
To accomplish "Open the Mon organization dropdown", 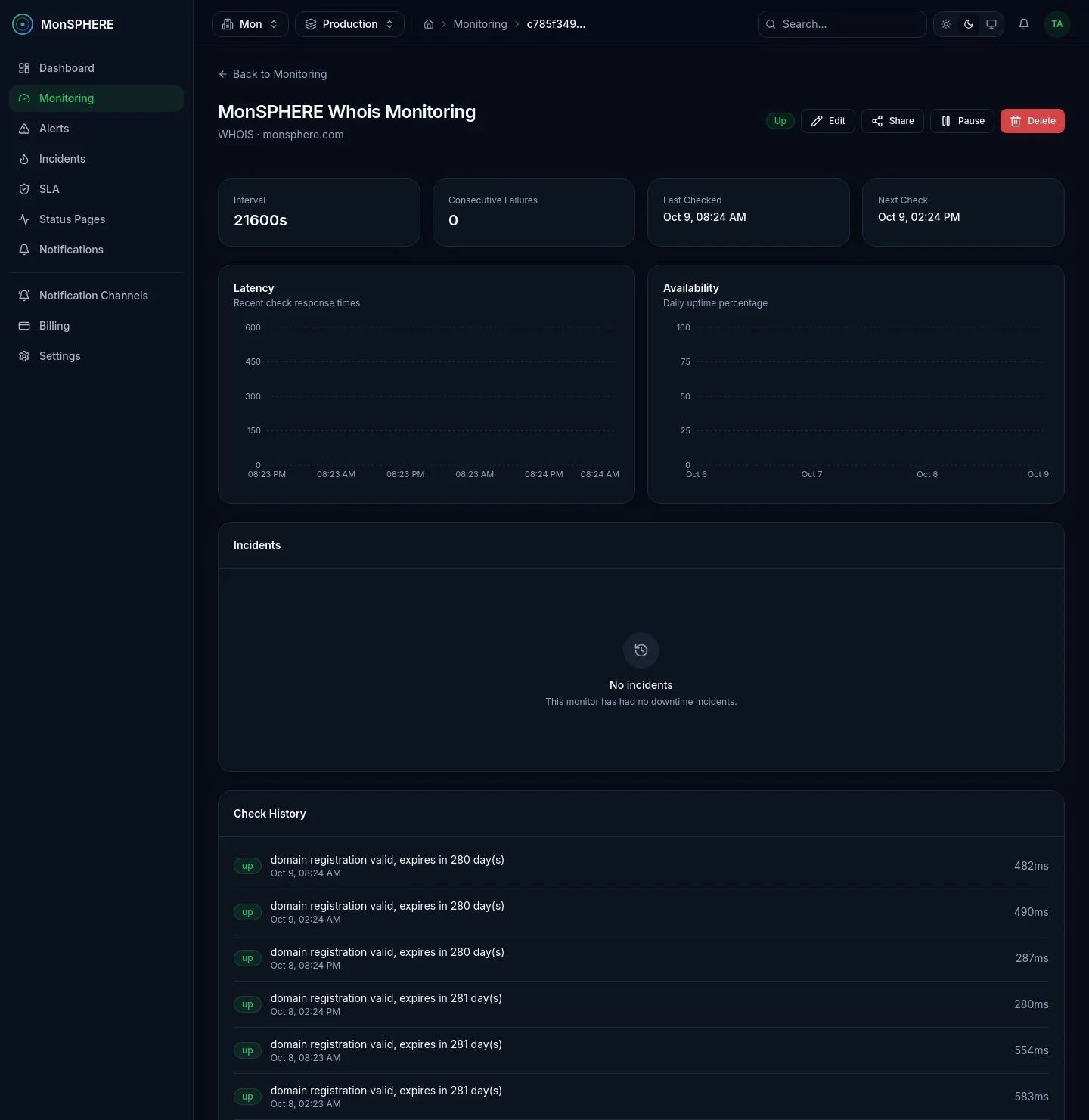I will coord(250,24).
